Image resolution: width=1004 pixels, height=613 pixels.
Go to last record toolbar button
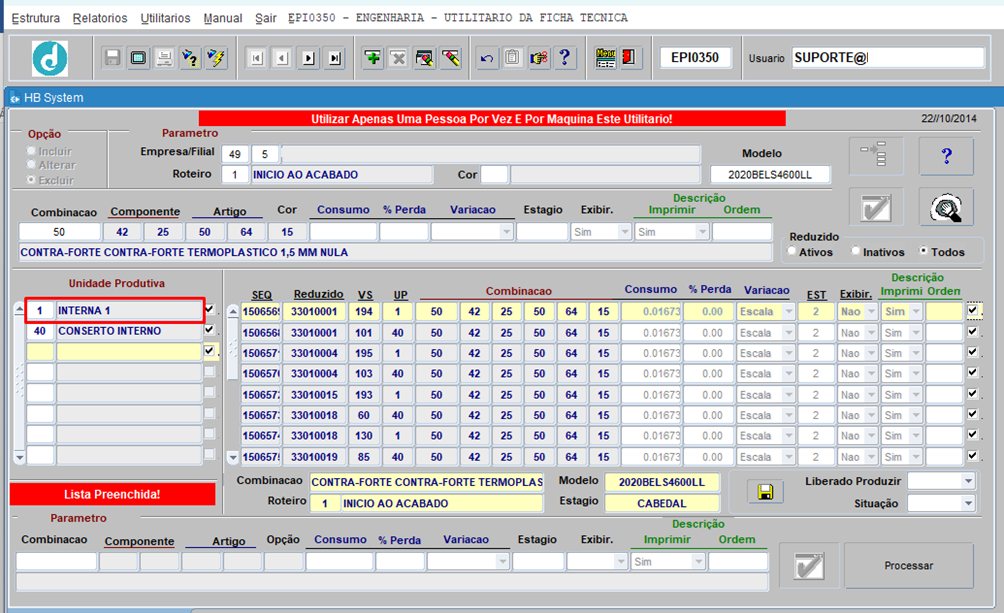335,58
